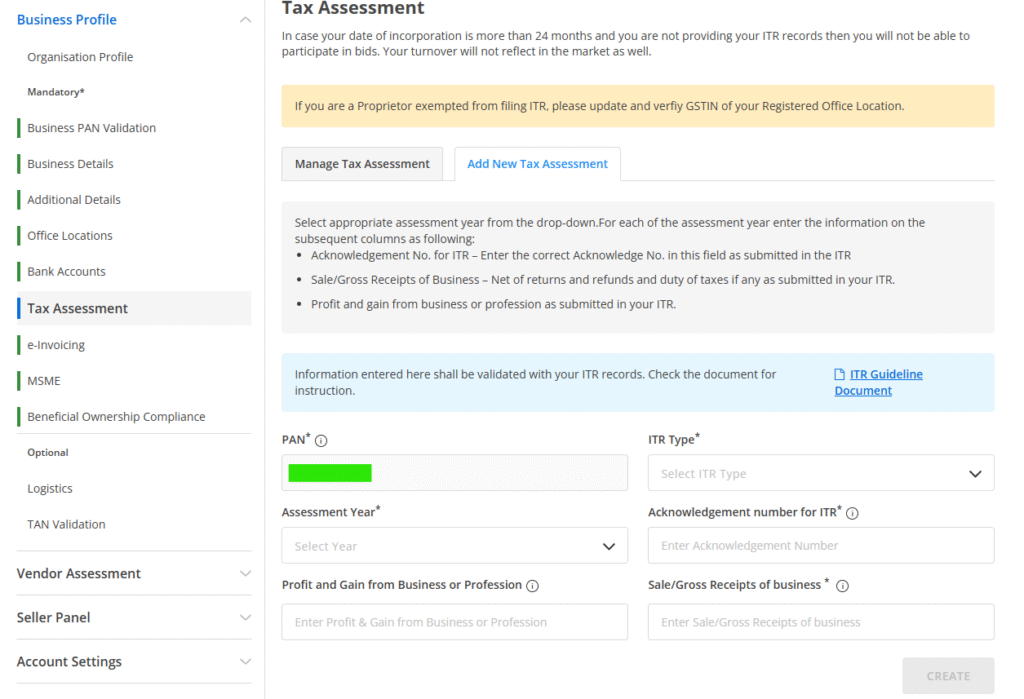Viewport: 1024px width, 699px height.
Task: Open the ITR Type dropdown
Action: pyautogui.click(x=820, y=473)
